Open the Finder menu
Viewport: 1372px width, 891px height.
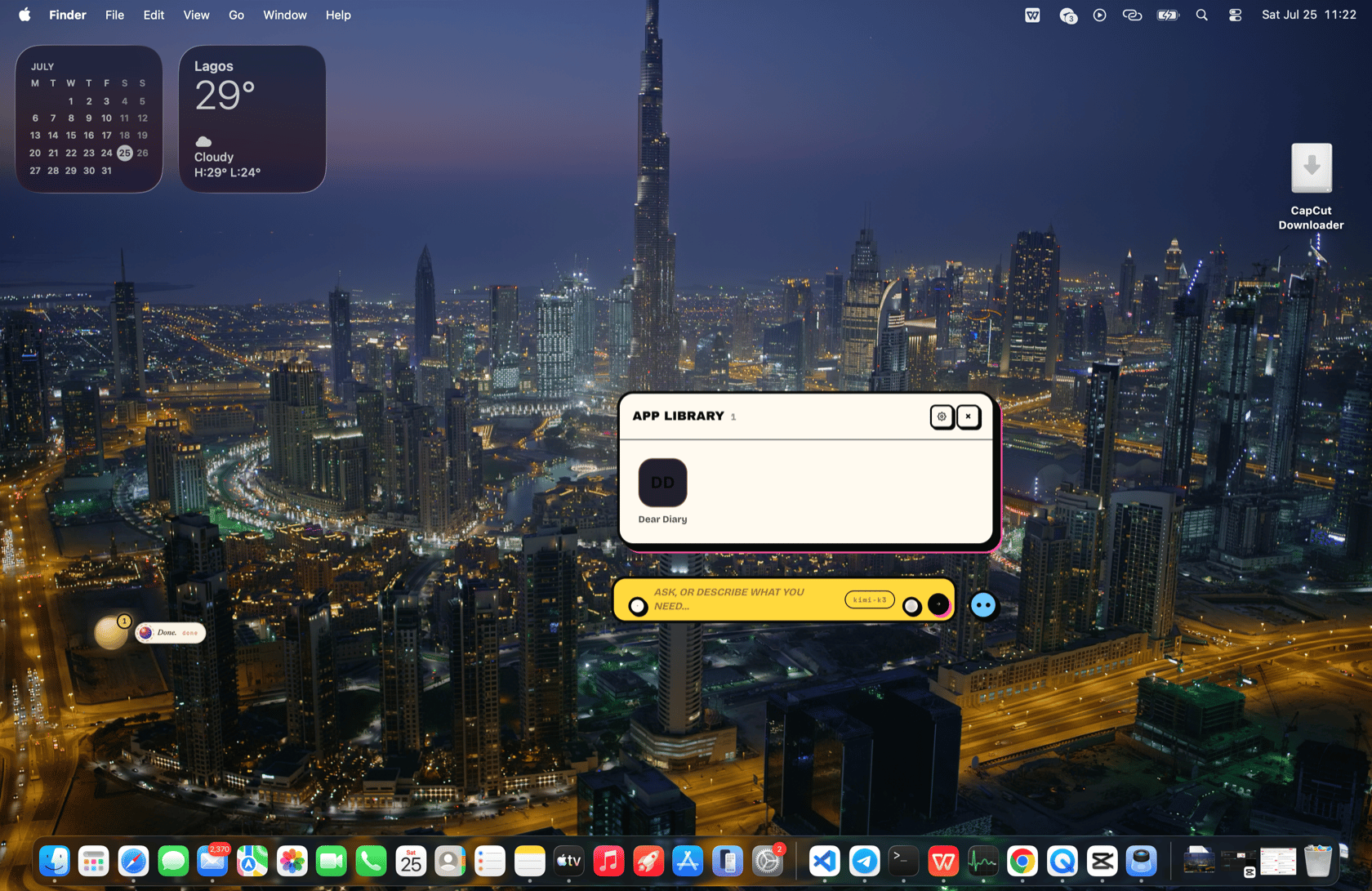[68, 15]
